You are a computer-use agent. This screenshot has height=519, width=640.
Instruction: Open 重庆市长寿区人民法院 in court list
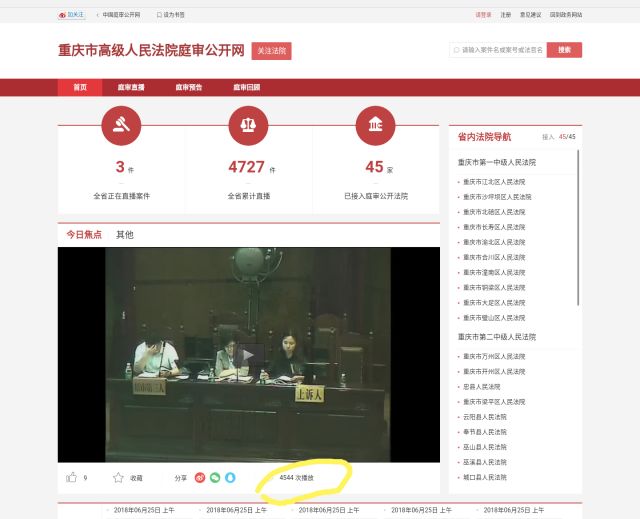(494, 227)
